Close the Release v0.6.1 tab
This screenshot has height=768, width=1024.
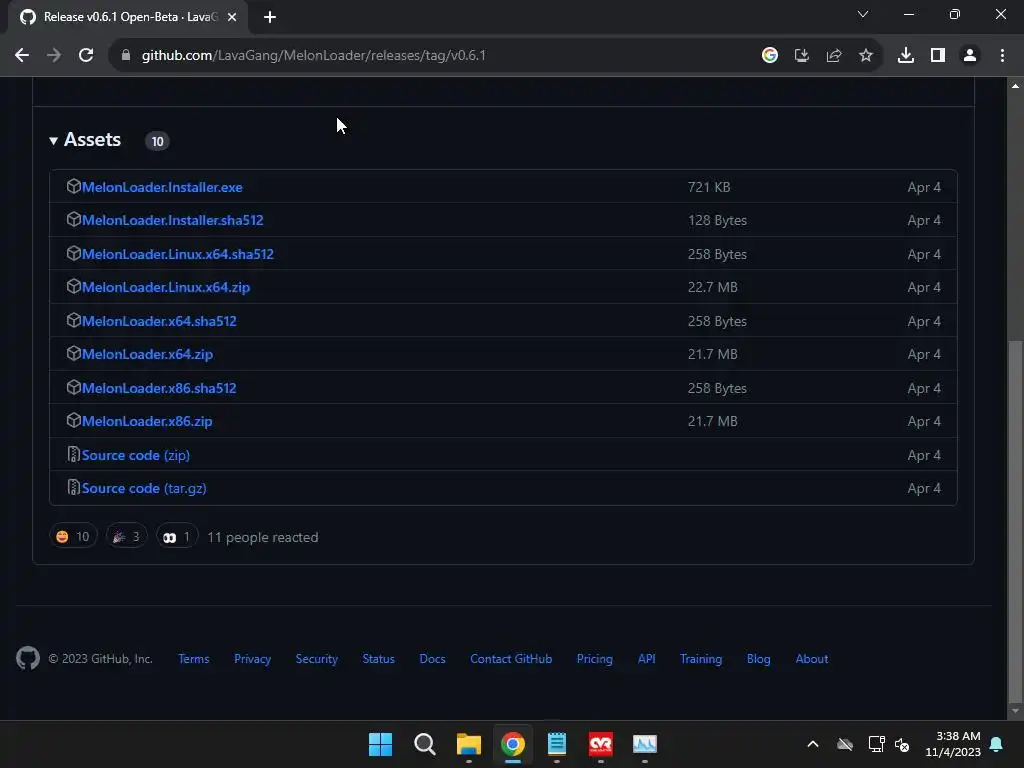(x=232, y=17)
